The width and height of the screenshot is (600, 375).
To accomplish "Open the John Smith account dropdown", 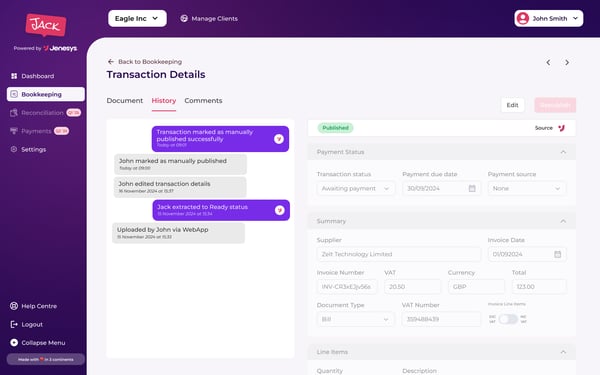I will click(x=549, y=18).
